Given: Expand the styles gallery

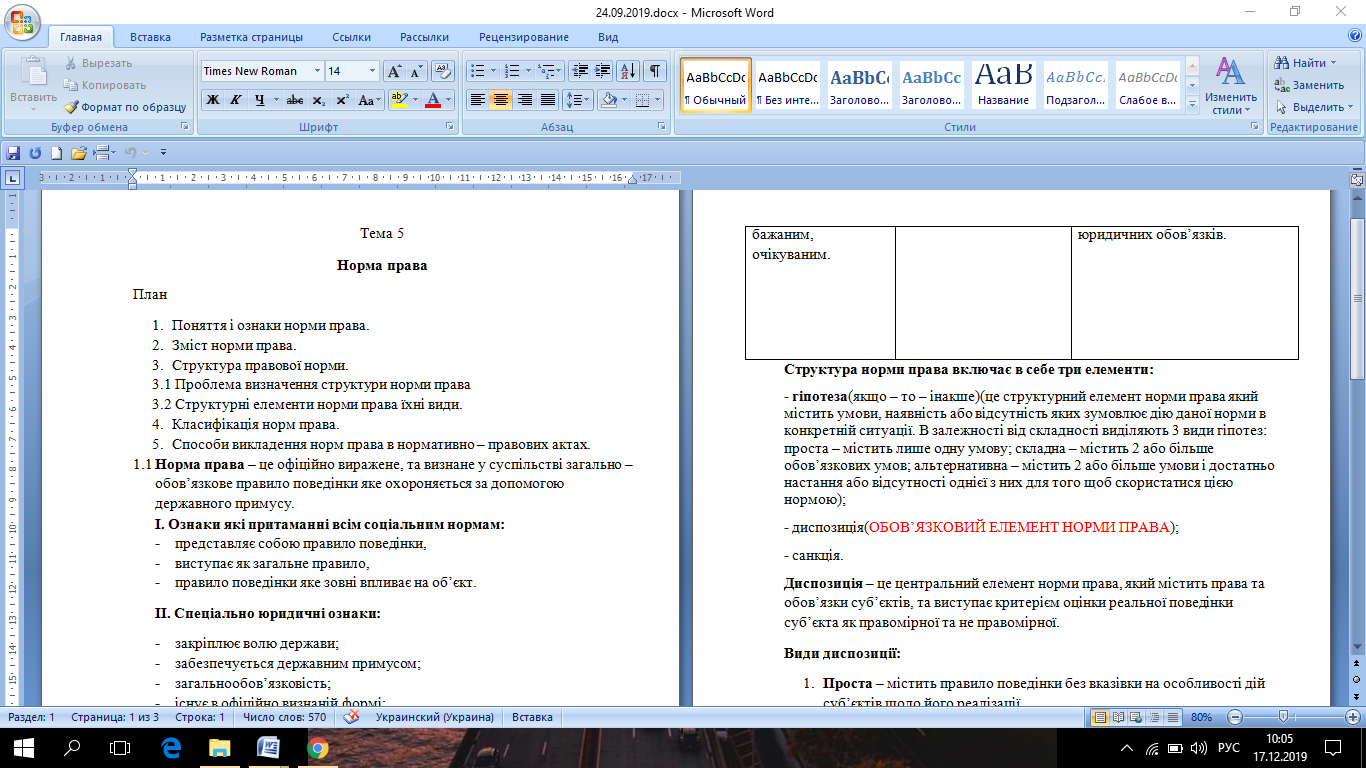Looking at the screenshot, I should coord(1192,105).
